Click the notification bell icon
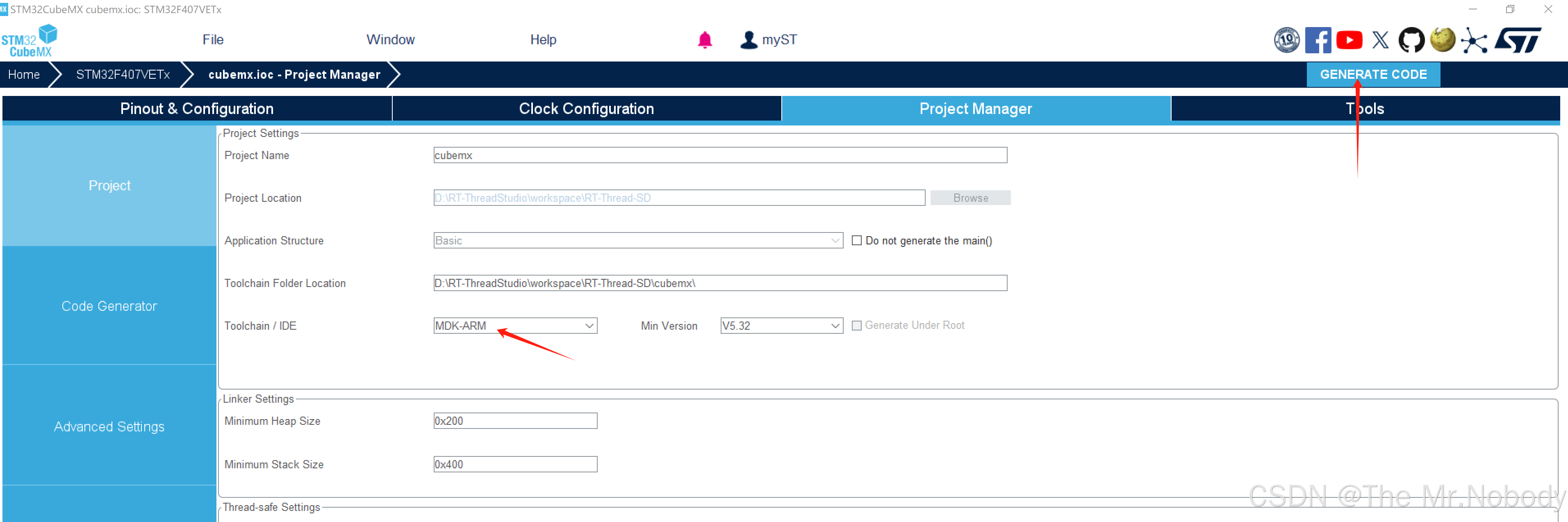This screenshot has width=1568, height=522. (704, 40)
